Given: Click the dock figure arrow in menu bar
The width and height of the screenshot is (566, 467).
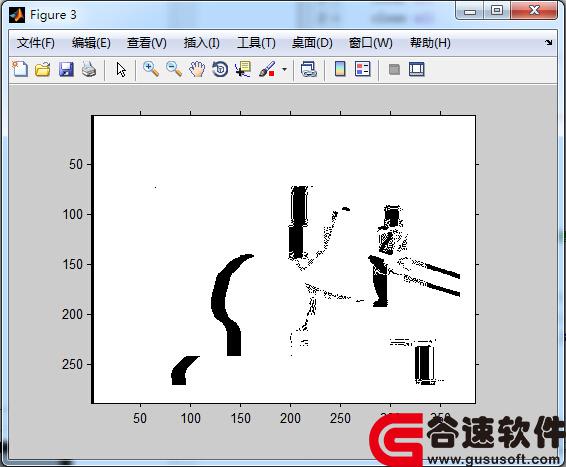Looking at the screenshot, I should 549,43.
